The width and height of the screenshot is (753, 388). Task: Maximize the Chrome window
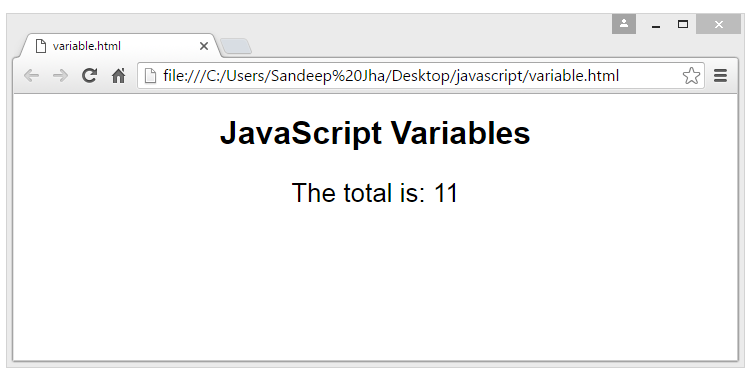pyautogui.click(x=683, y=24)
